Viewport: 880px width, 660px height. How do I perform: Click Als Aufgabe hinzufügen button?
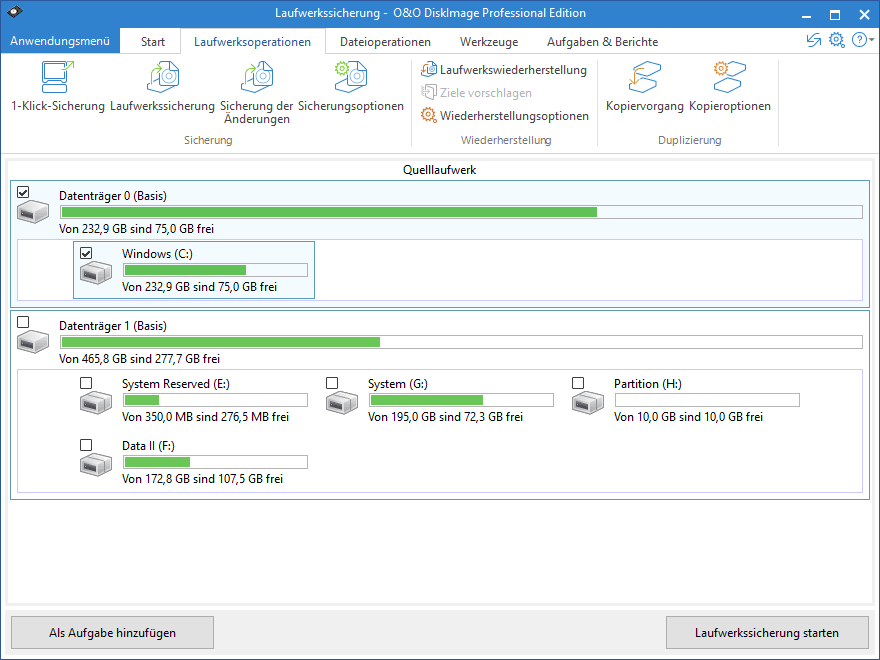[112, 632]
